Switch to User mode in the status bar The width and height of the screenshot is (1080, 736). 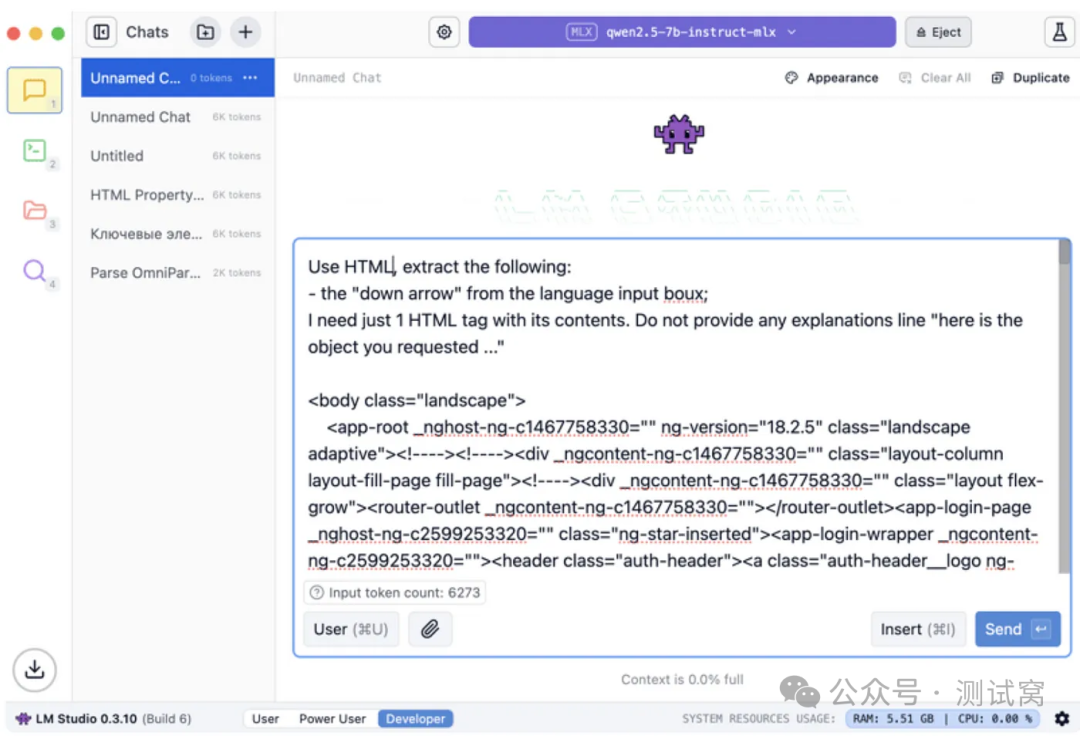point(265,718)
